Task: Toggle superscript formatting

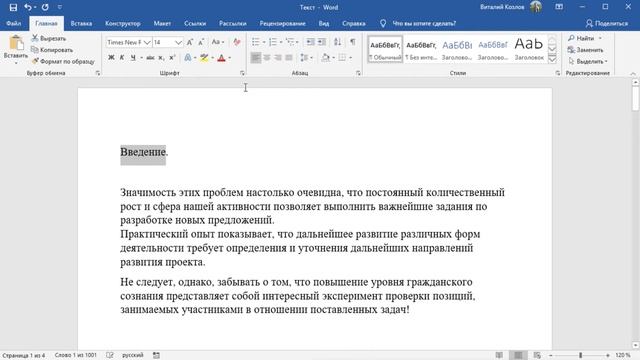Action: (172, 58)
